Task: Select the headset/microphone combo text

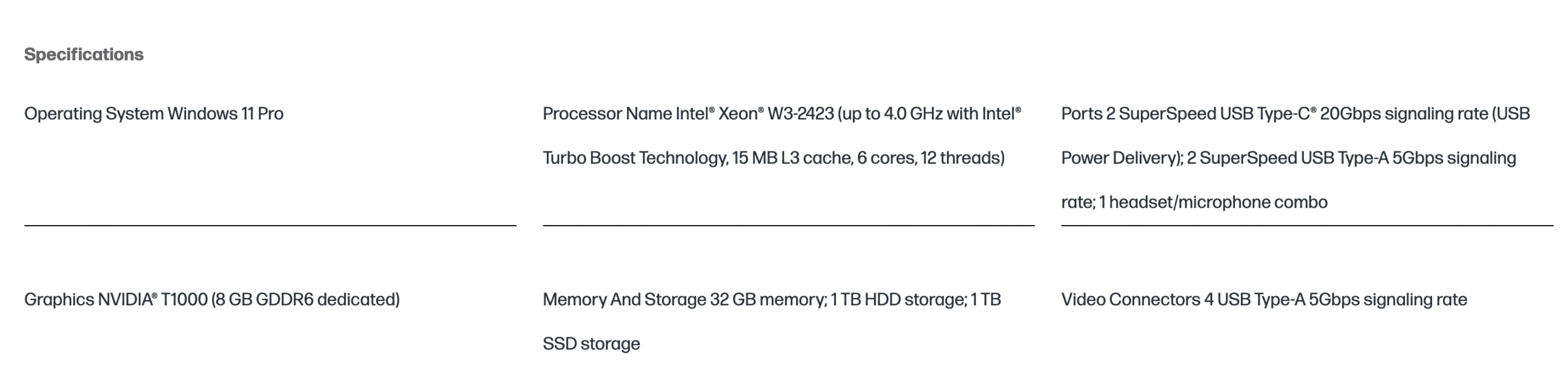Action: tap(1218, 202)
